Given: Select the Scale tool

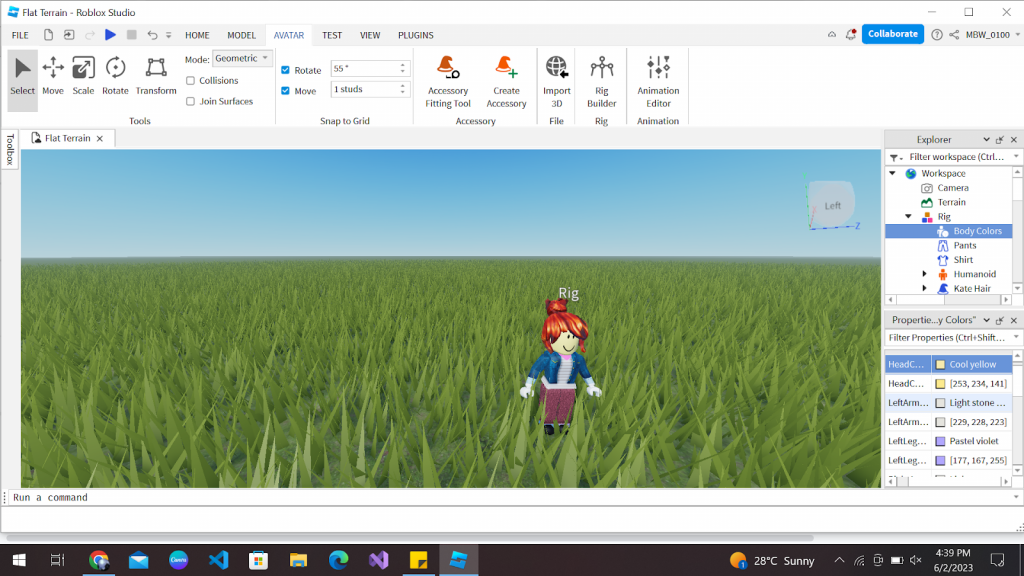Looking at the screenshot, I should coord(83,75).
